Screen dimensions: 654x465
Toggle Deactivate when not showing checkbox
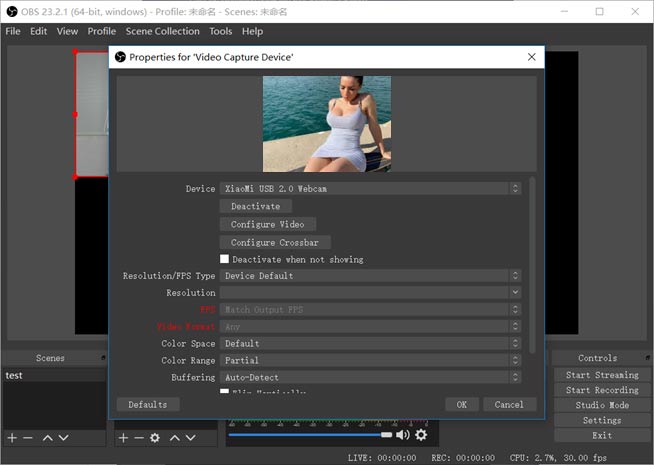(224, 259)
